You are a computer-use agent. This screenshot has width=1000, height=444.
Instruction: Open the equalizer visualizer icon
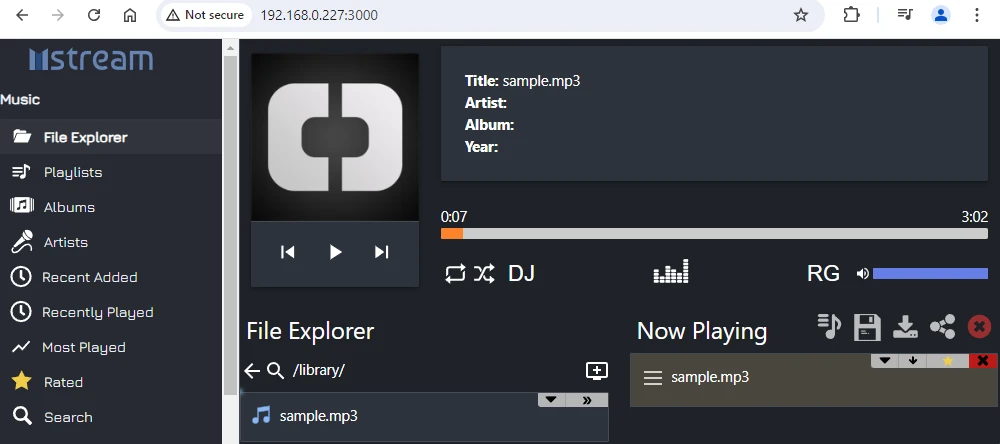tap(670, 272)
